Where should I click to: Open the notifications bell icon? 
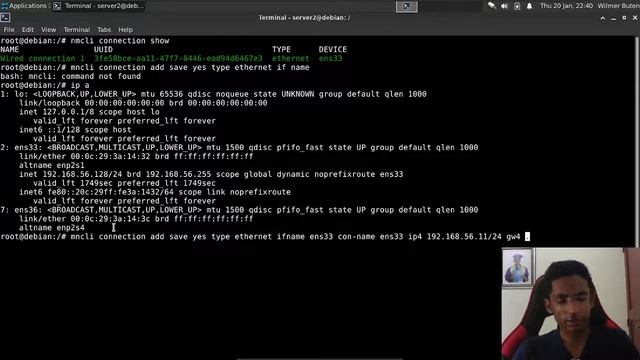coord(529,6)
